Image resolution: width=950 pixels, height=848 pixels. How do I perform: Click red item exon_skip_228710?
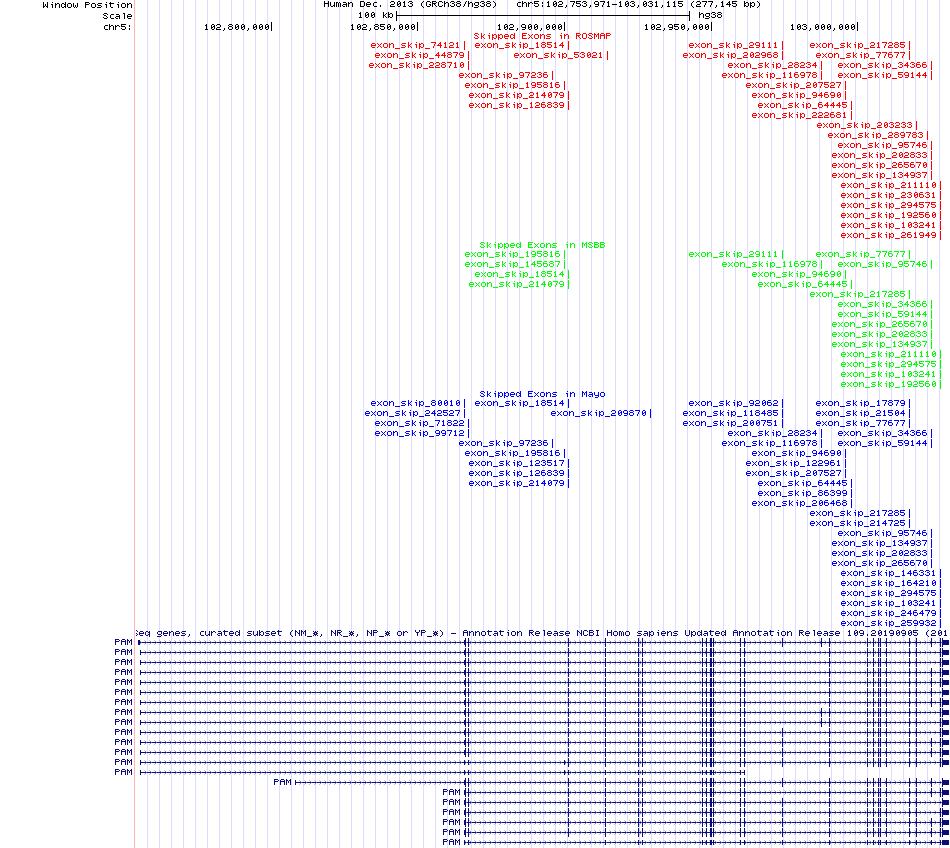coord(415,65)
